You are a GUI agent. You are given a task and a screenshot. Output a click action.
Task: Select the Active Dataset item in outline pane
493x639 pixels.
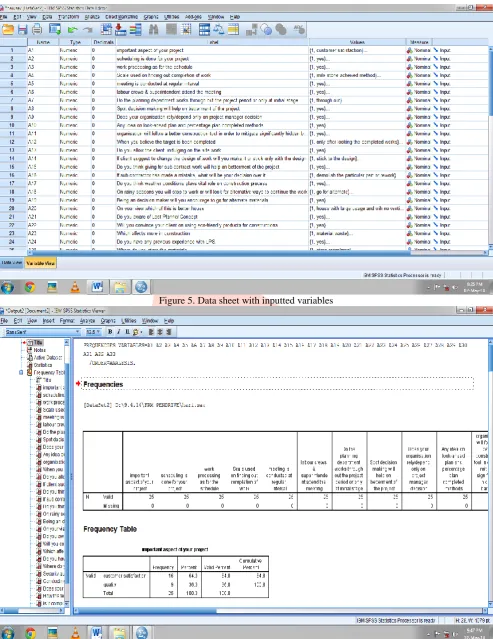pyautogui.click(x=48, y=358)
